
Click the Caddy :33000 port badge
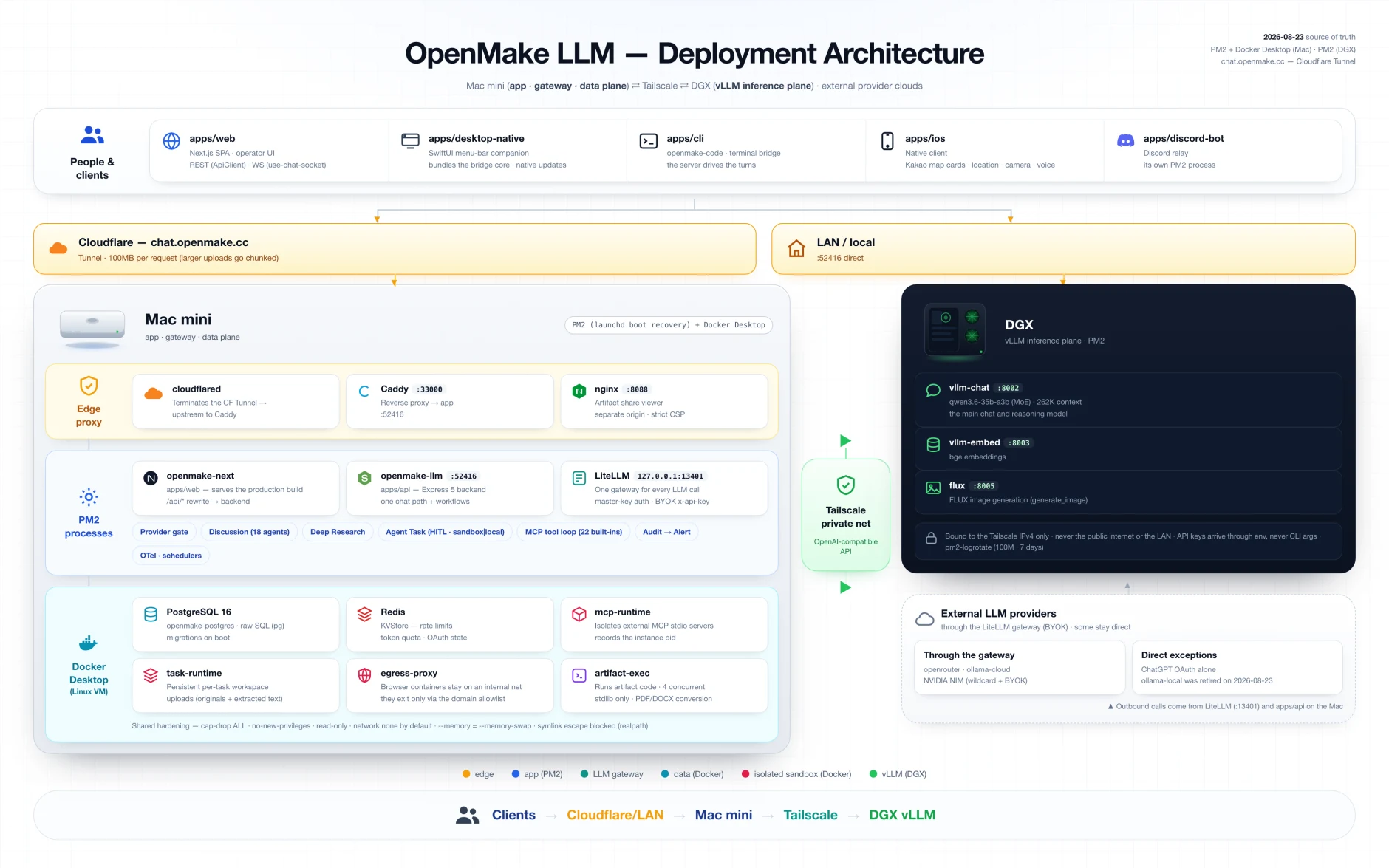tap(429, 389)
